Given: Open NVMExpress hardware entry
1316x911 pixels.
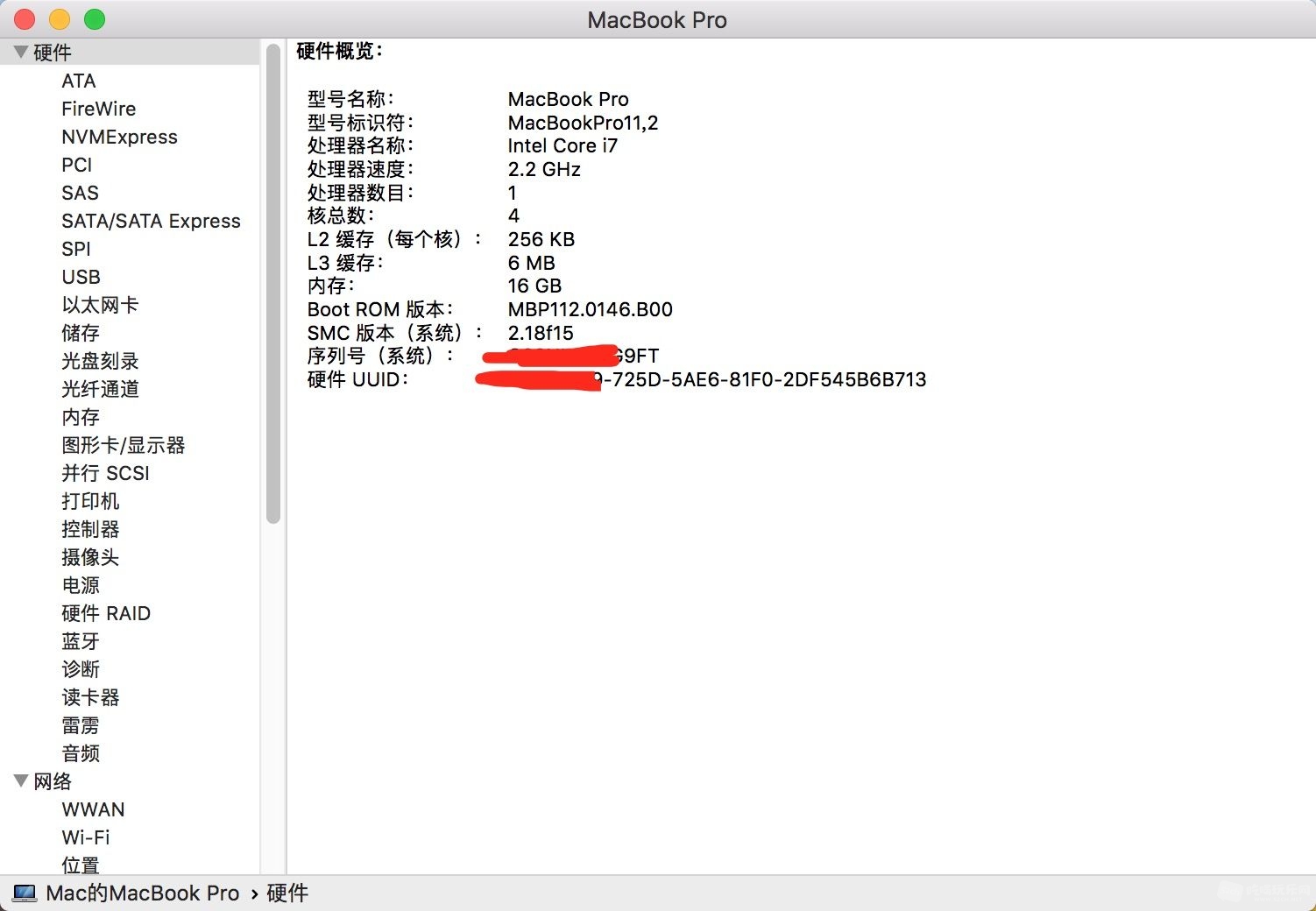Looking at the screenshot, I should tap(119, 137).
